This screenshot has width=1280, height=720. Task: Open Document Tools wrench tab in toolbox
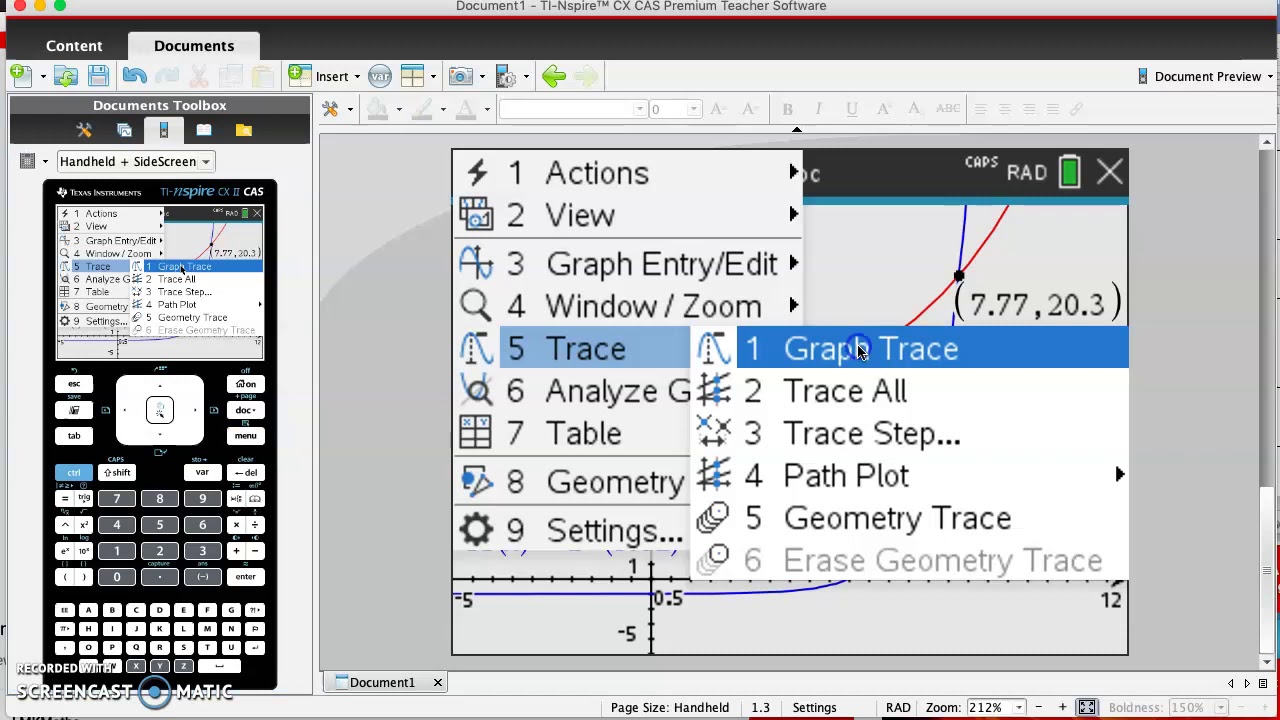84,130
